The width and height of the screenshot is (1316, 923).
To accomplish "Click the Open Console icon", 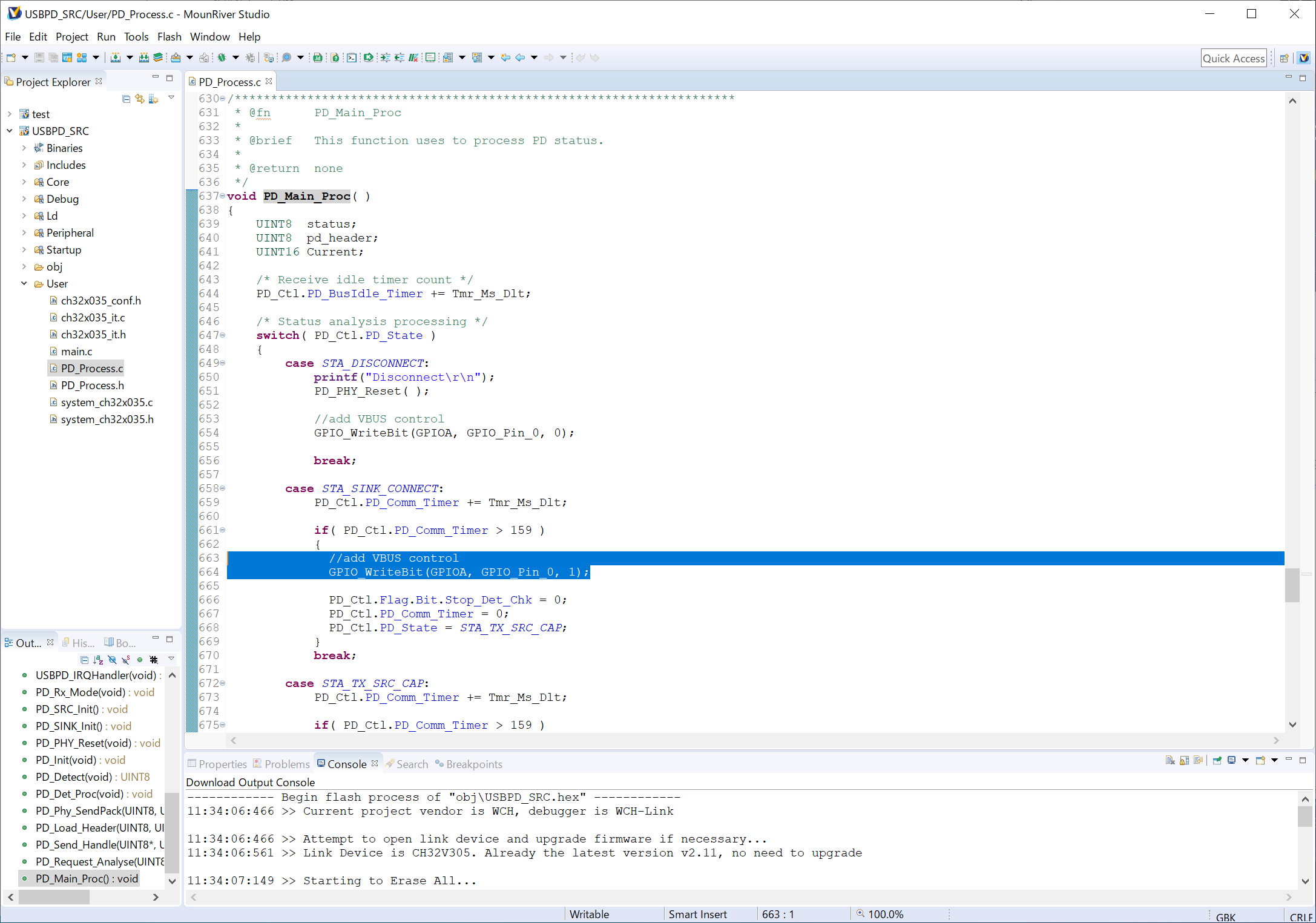I will click(1260, 760).
